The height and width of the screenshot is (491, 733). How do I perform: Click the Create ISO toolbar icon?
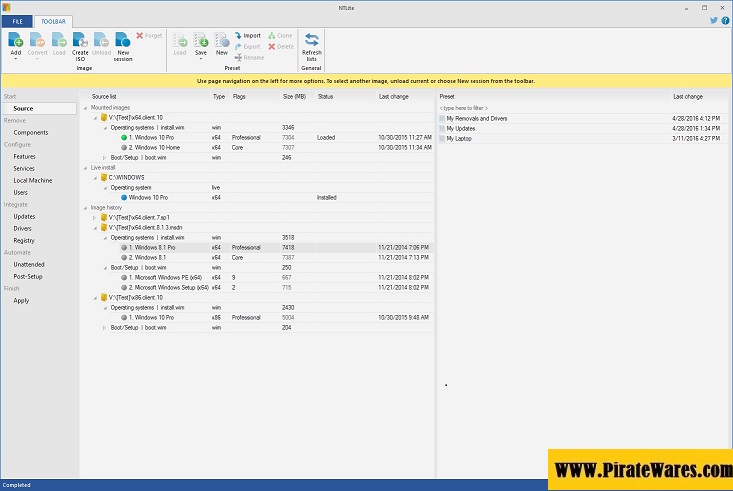coord(80,40)
